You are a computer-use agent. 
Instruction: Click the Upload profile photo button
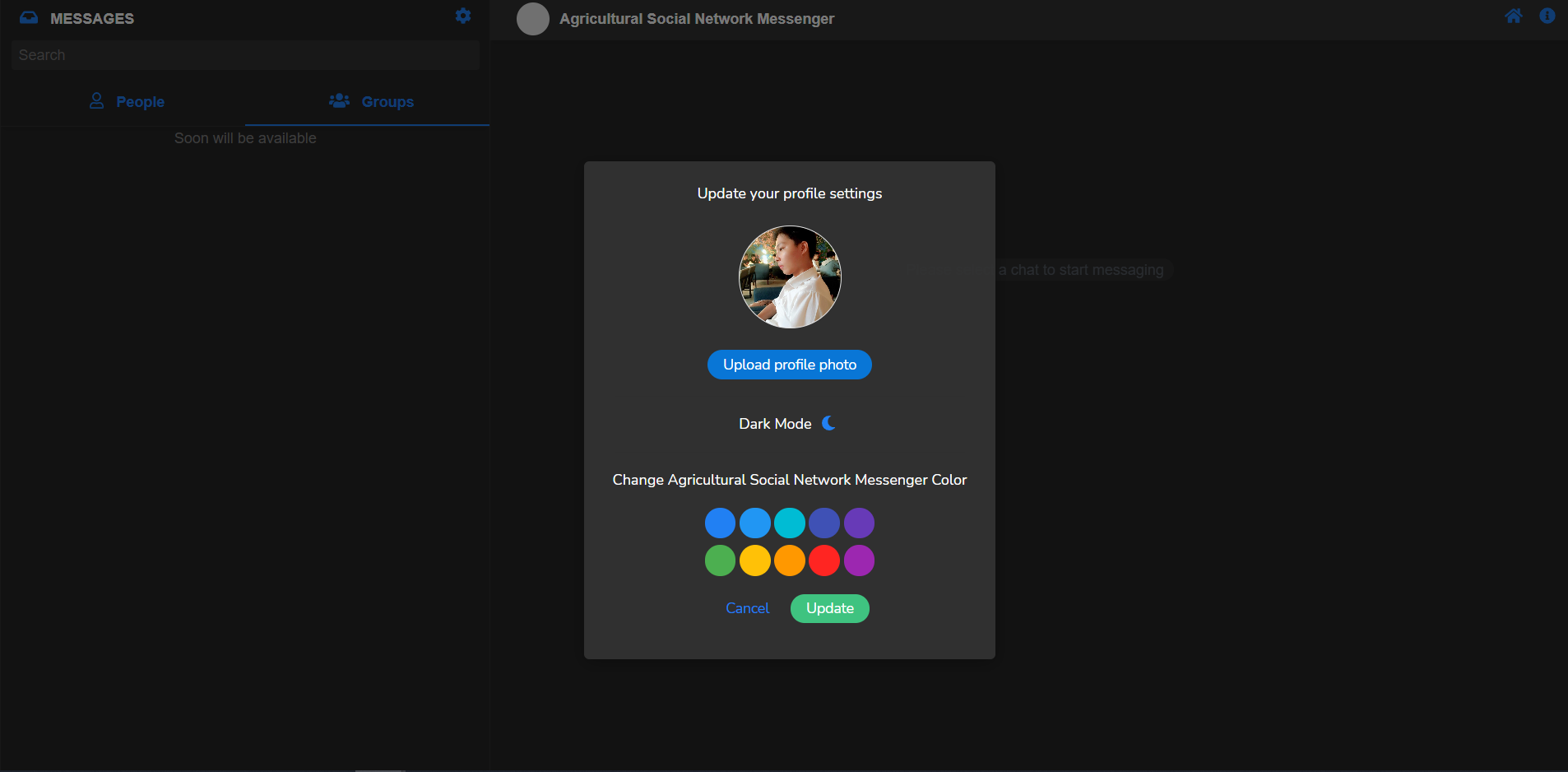pos(789,364)
